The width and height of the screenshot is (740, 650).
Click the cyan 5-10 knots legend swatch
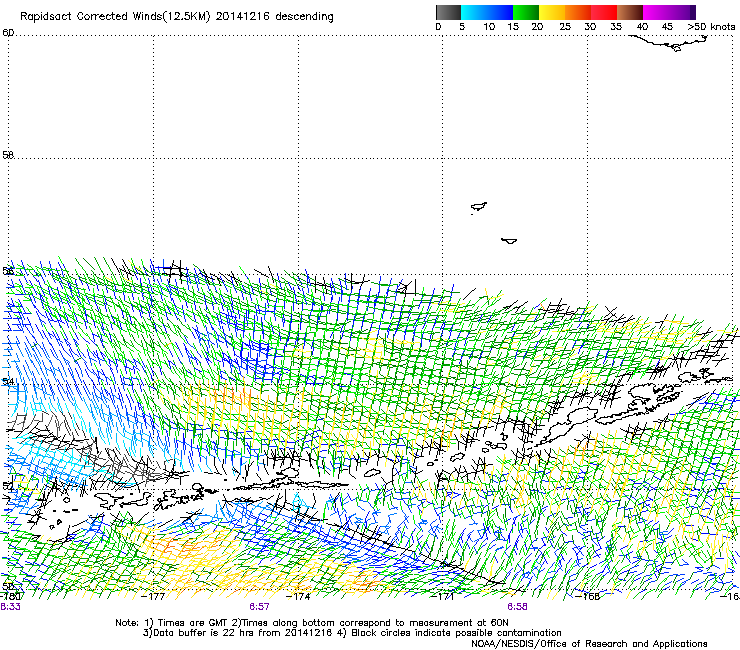click(474, 12)
